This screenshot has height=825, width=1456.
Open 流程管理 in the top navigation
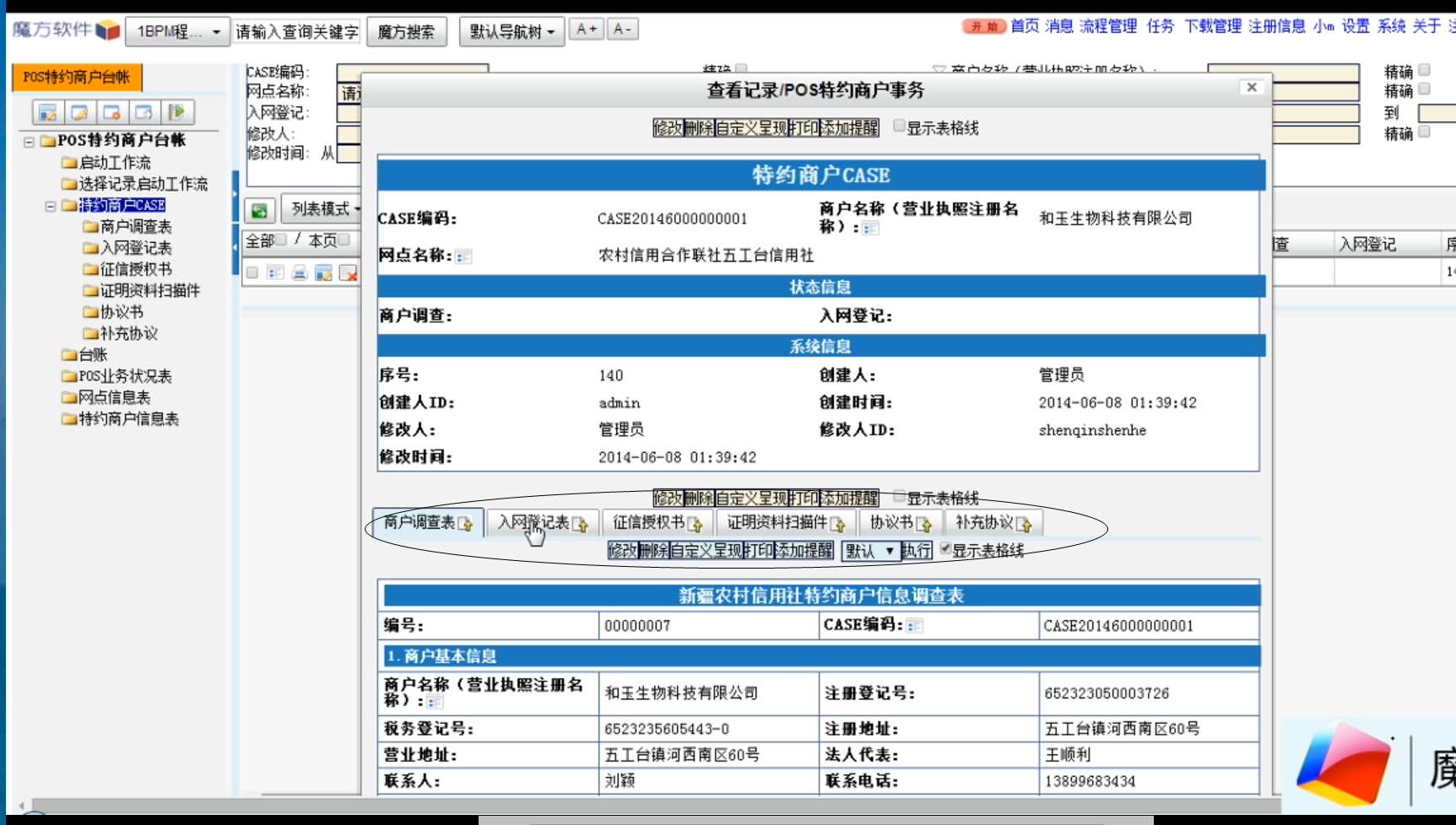click(1108, 26)
